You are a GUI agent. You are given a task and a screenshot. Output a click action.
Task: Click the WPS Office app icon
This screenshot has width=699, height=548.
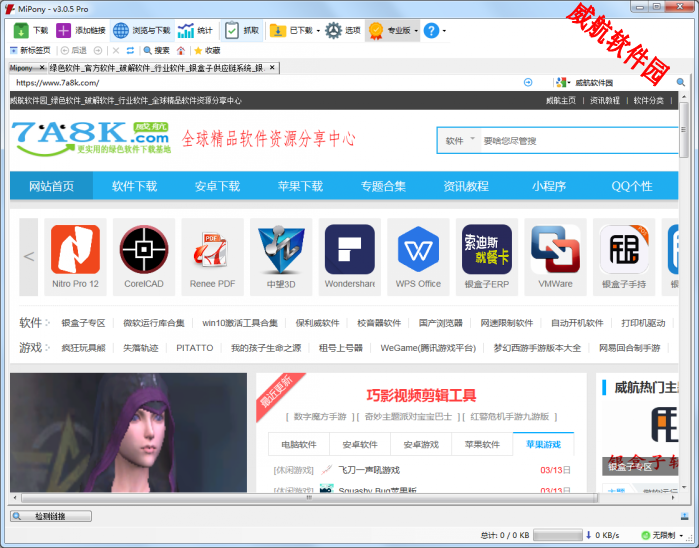(418, 250)
